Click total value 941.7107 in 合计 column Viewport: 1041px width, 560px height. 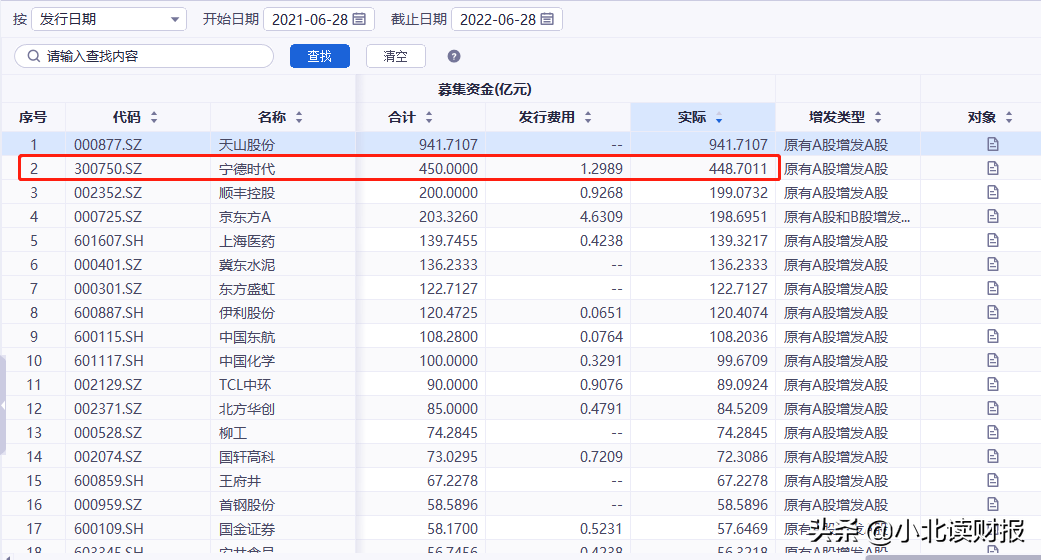(x=448, y=145)
